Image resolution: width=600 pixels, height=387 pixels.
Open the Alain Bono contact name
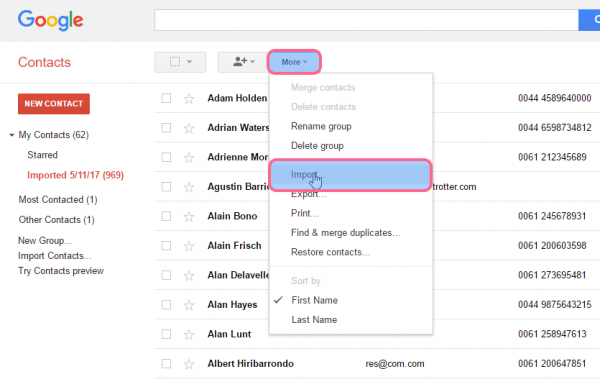pos(232,216)
